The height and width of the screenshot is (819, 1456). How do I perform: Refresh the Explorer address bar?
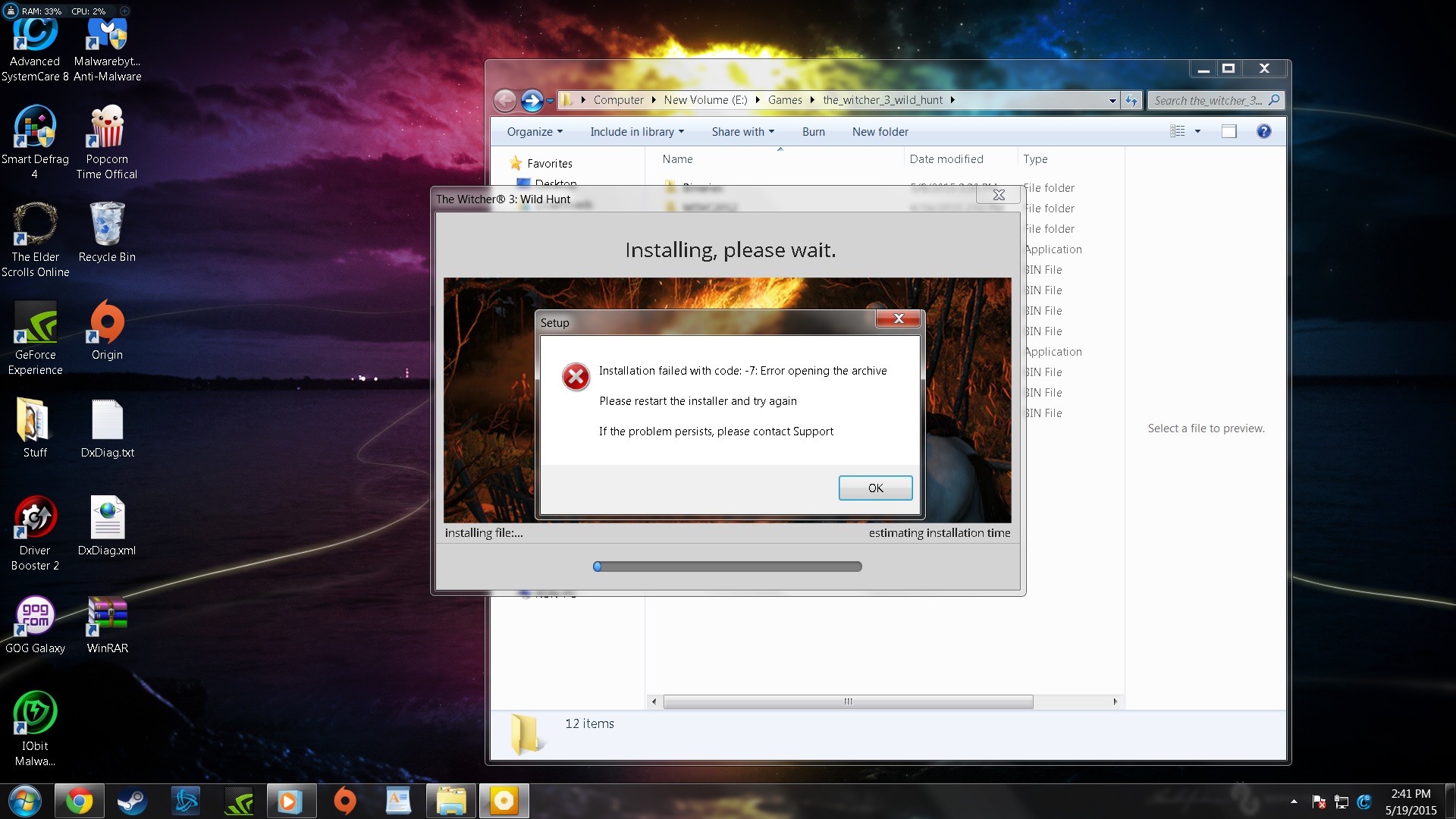click(1131, 100)
